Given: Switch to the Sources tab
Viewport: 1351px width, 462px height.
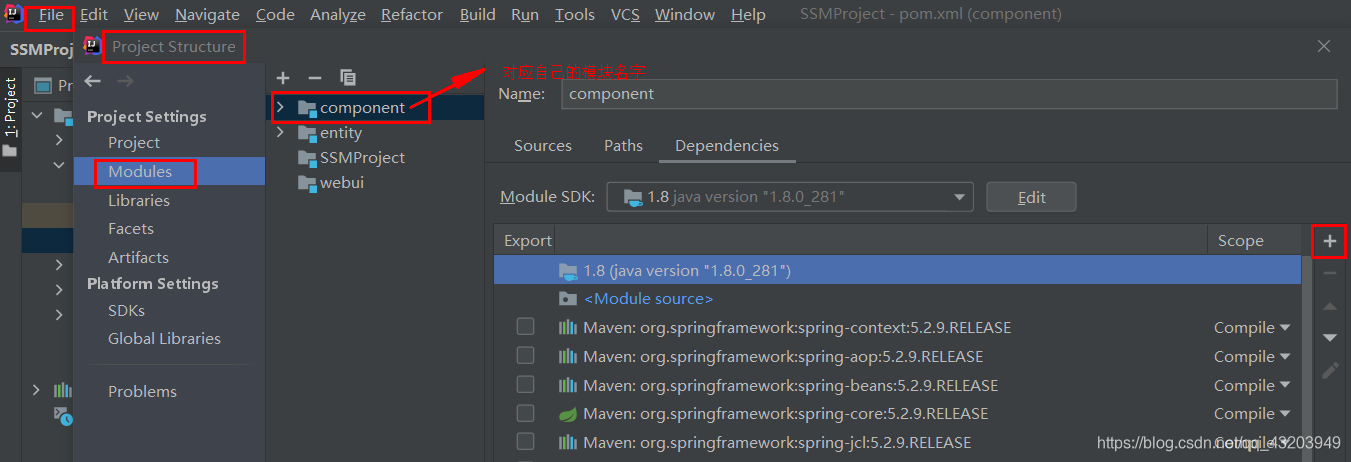Looking at the screenshot, I should 543,146.
